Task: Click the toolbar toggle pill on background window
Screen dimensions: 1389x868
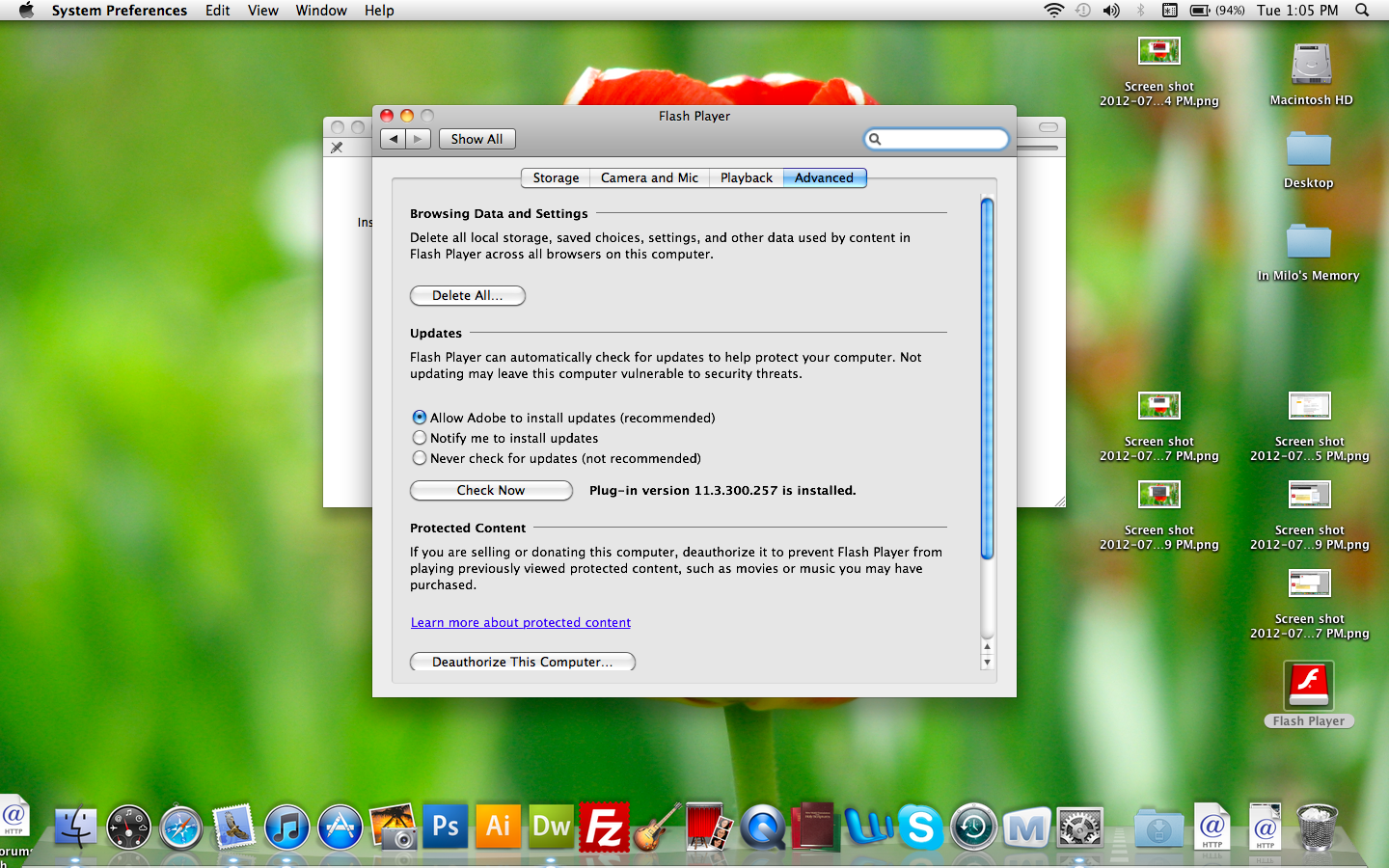Action: pyautogui.click(x=1049, y=126)
